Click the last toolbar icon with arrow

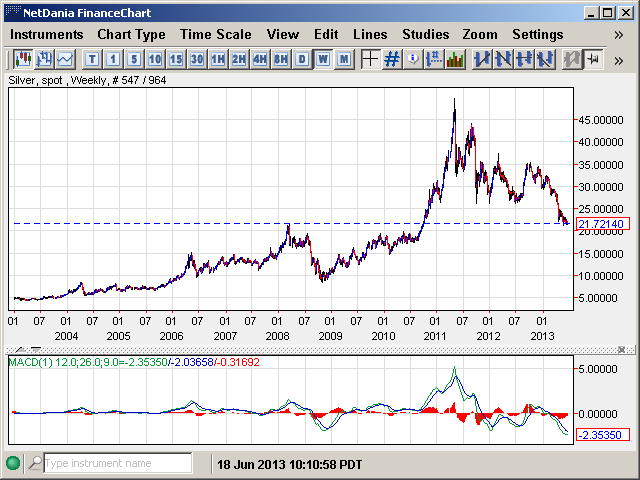[594, 59]
